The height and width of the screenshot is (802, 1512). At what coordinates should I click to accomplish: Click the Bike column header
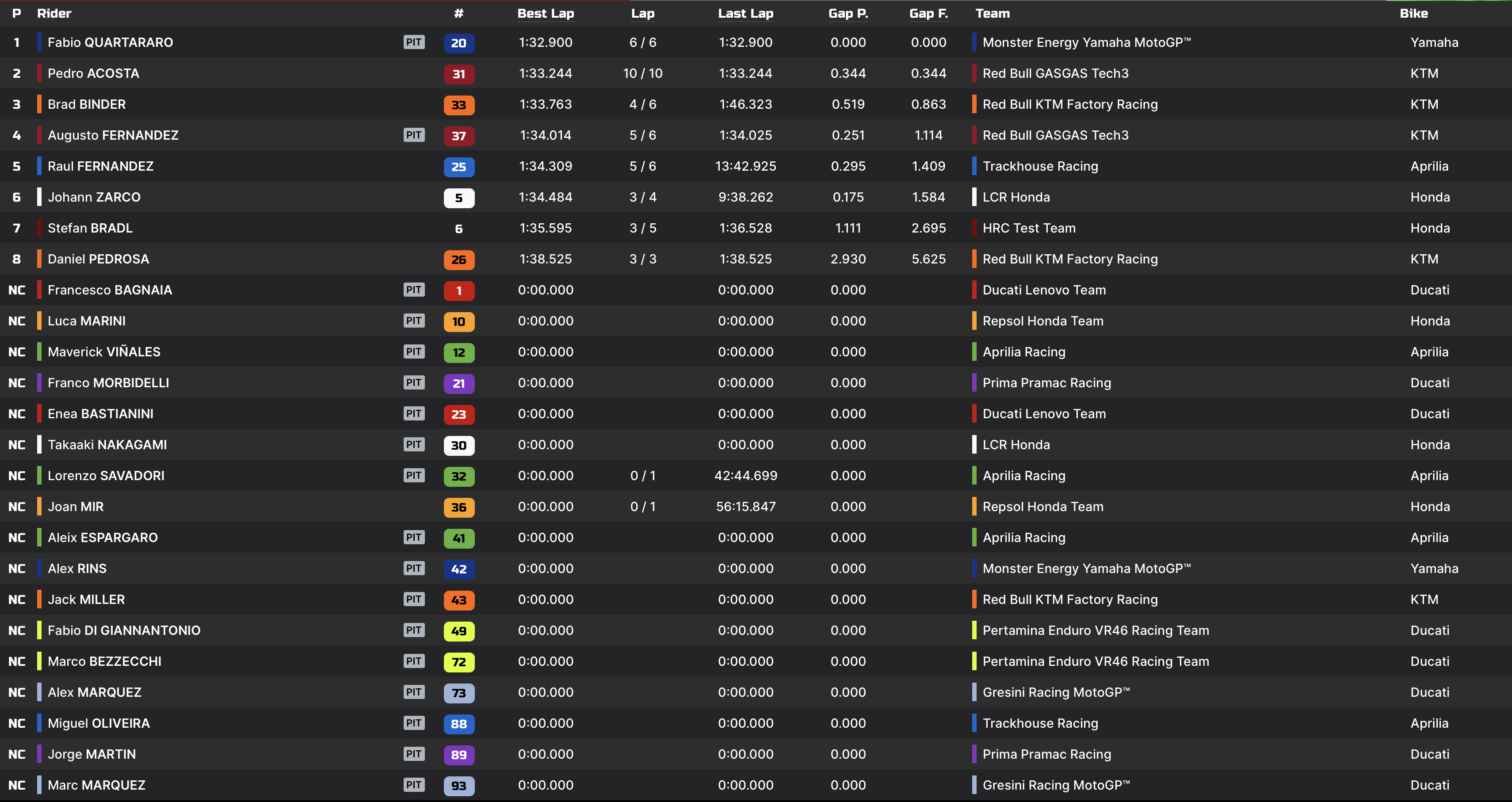click(x=1413, y=14)
